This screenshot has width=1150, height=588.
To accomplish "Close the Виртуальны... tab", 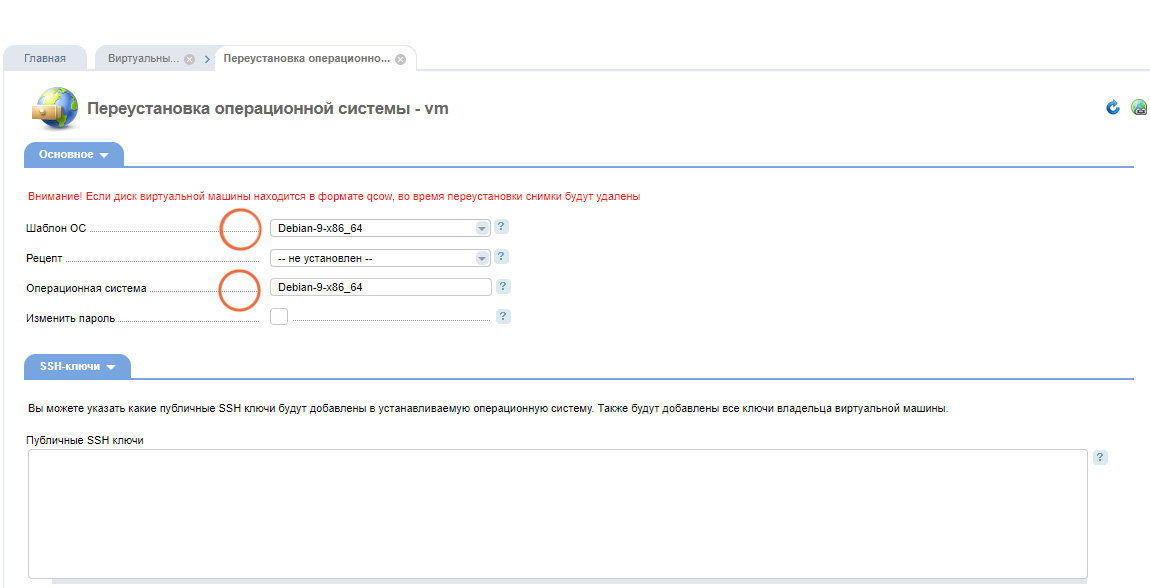I will (x=189, y=59).
